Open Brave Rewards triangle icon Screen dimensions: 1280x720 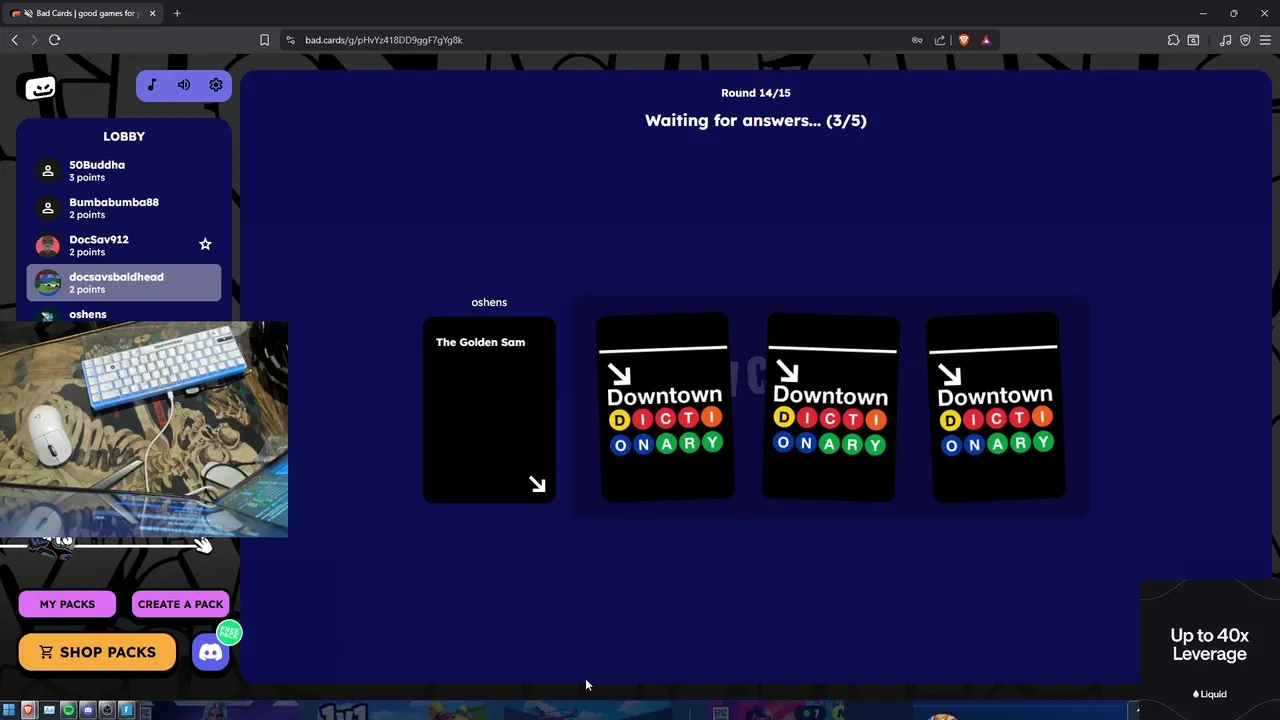click(986, 40)
